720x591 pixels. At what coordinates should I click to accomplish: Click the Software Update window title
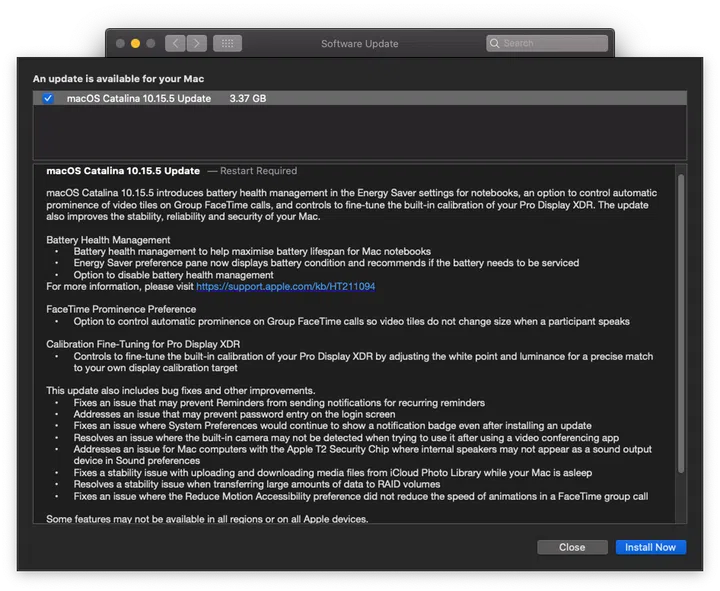pyautogui.click(x=359, y=44)
